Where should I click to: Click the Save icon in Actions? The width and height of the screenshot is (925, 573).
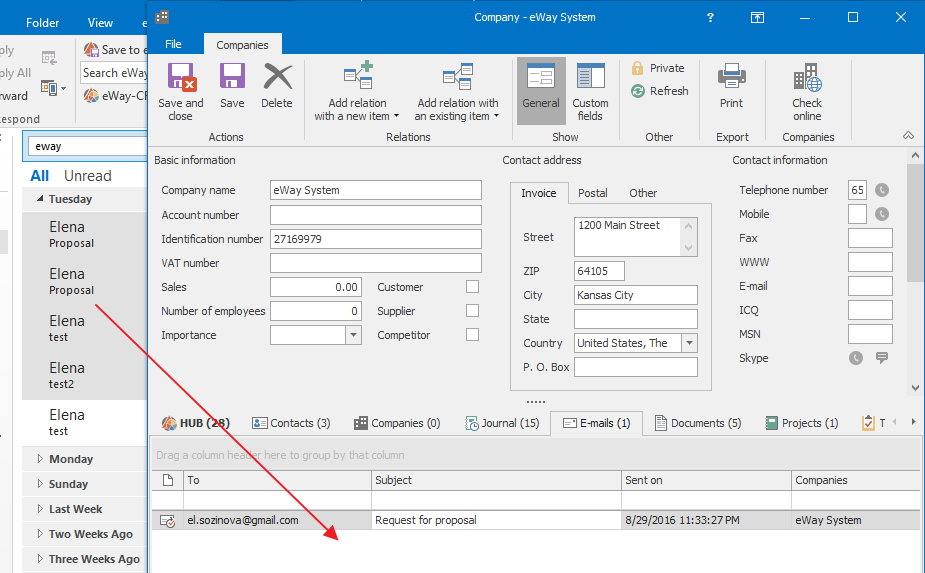coord(232,77)
